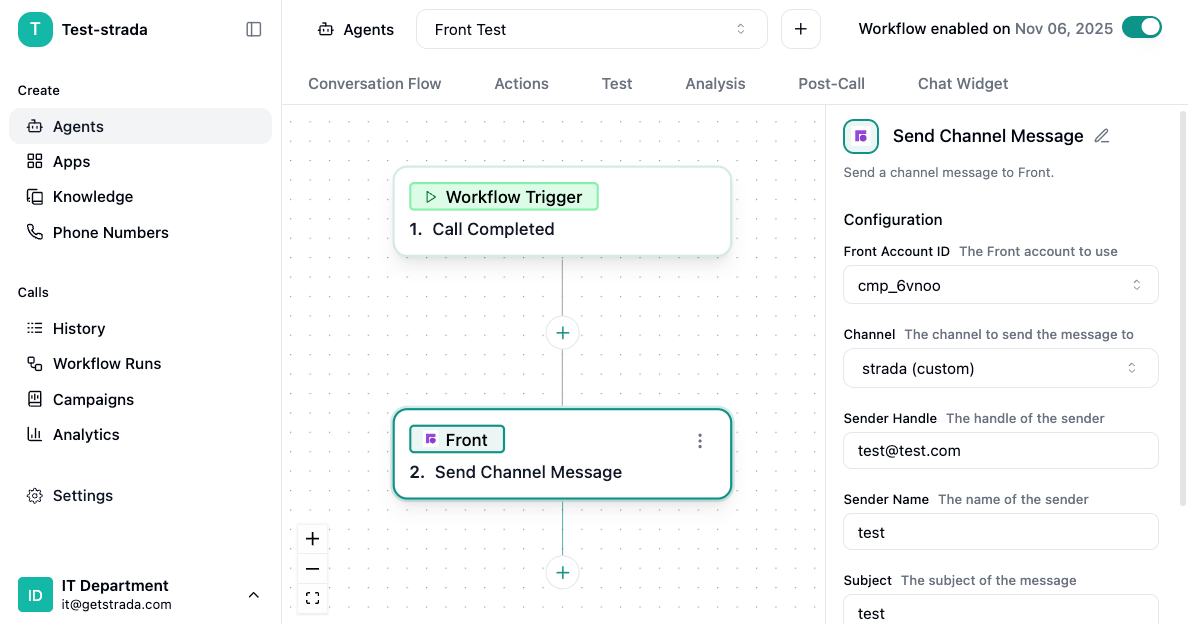Disable the workflow enabled toggle
1188x624 pixels.
click(1142, 28)
